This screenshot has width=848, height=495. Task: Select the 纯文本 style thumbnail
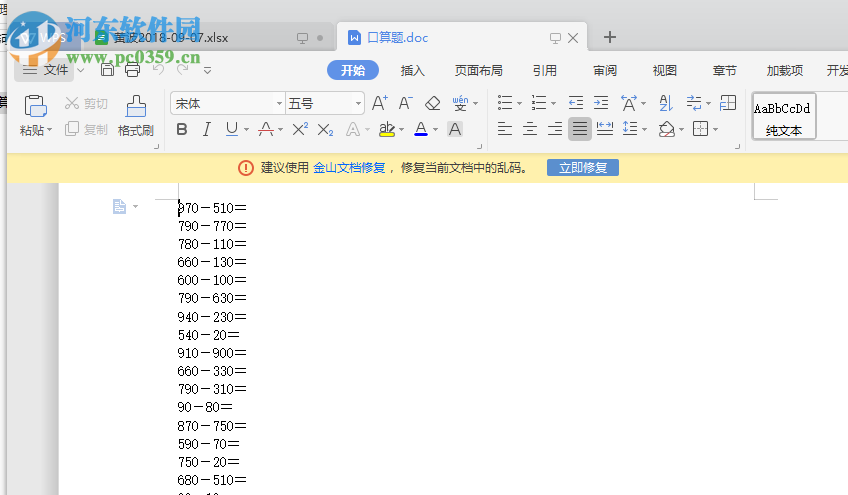pyautogui.click(x=784, y=116)
